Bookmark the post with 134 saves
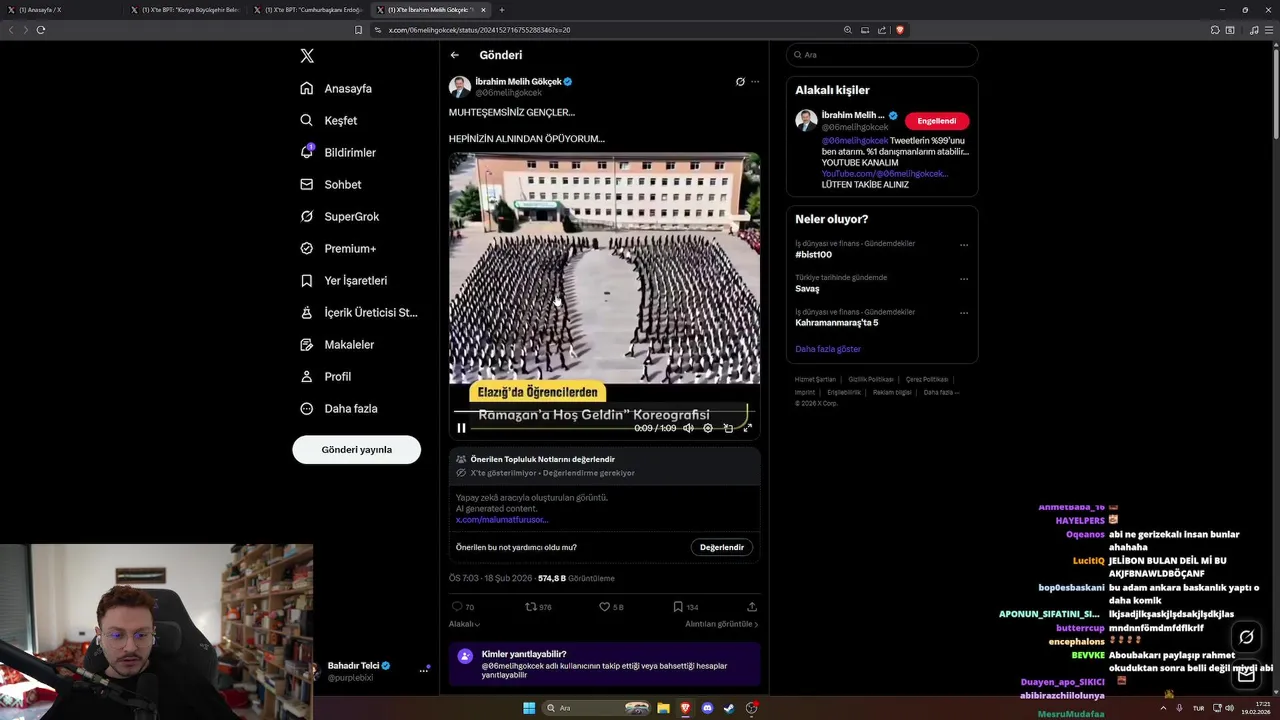 point(678,607)
